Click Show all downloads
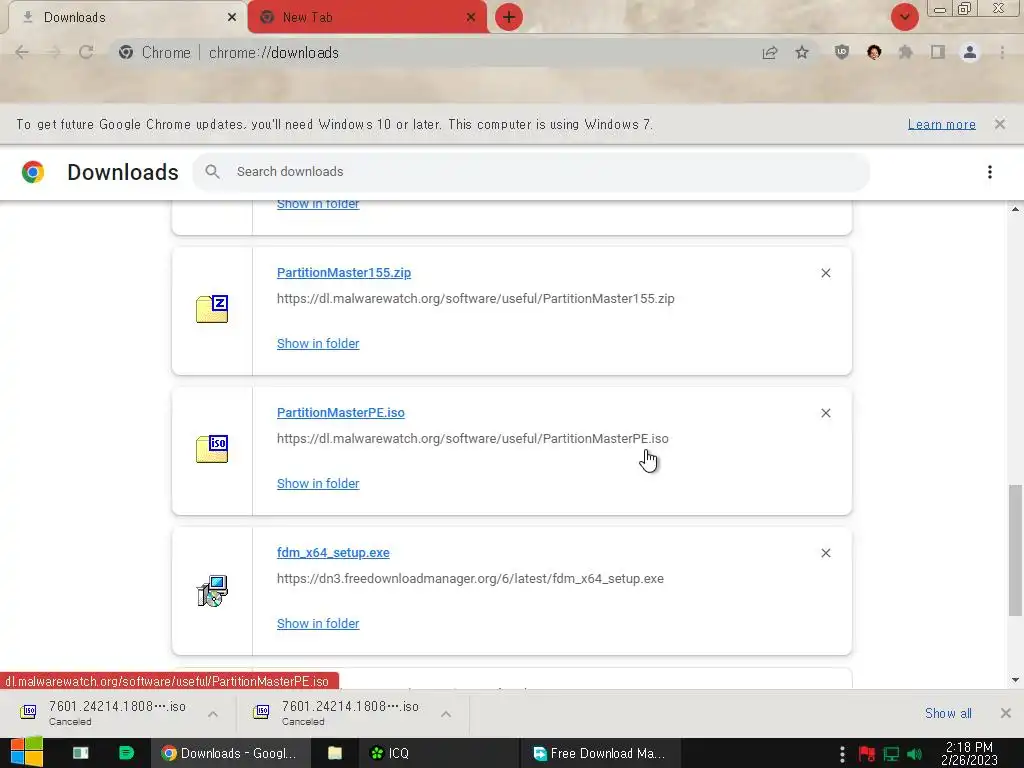Image resolution: width=1024 pixels, height=768 pixels. (x=948, y=713)
